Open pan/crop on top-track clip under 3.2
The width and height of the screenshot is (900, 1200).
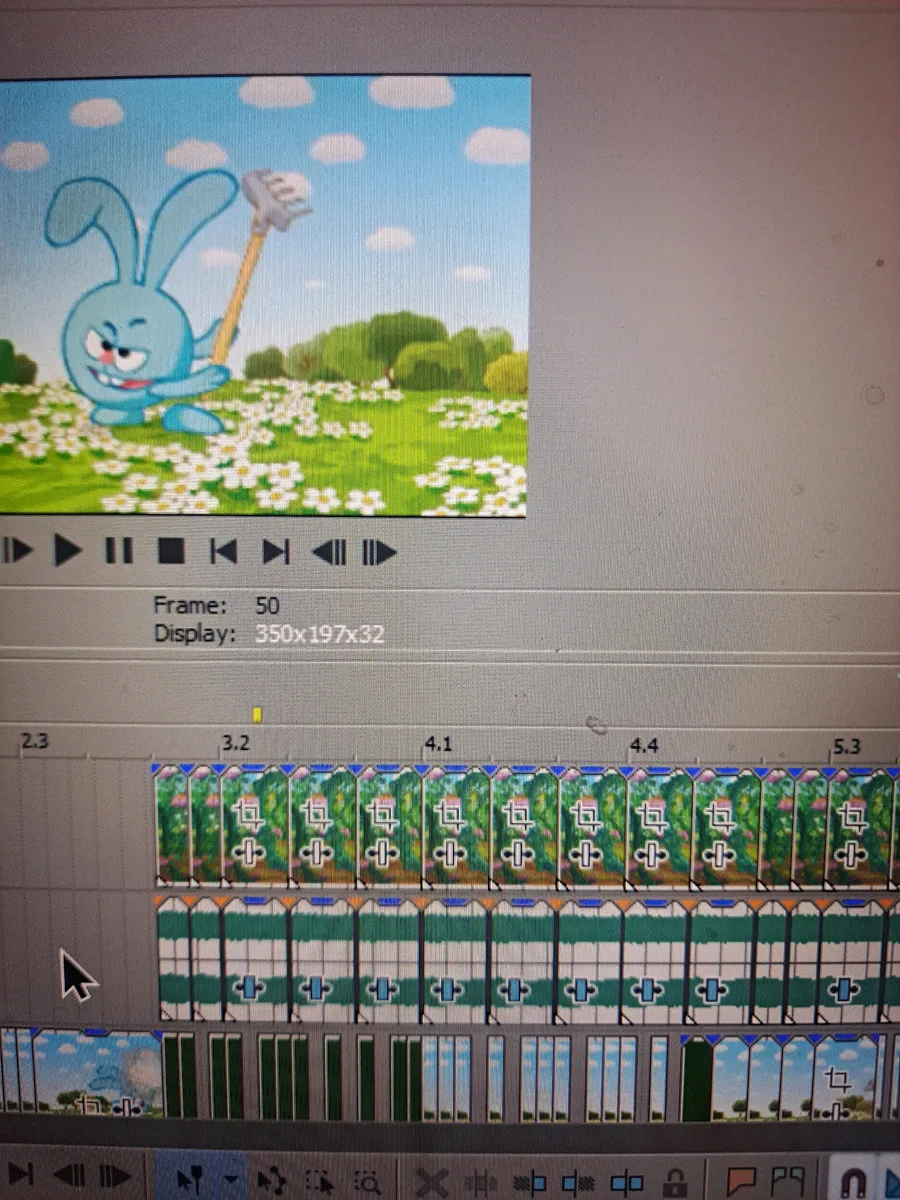(x=248, y=816)
